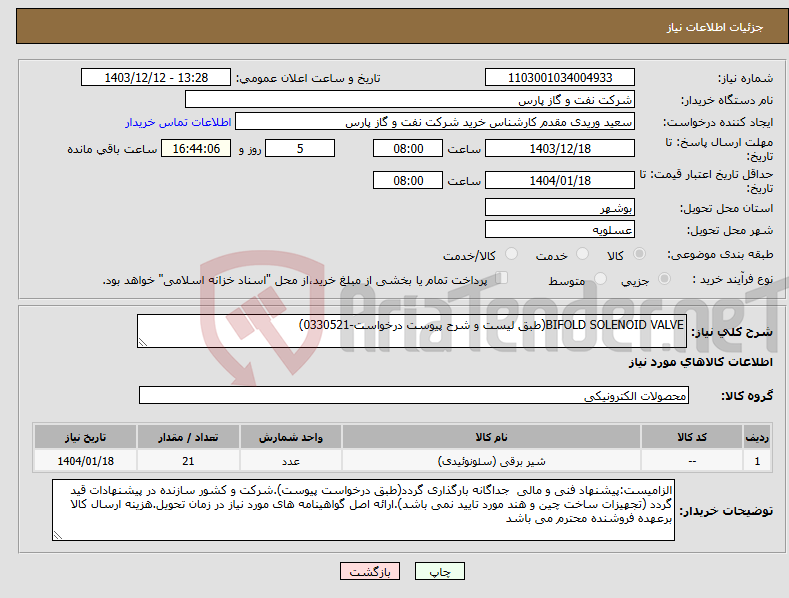Click the remaining days field showing 5

pyautogui.click(x=300, y=148)
